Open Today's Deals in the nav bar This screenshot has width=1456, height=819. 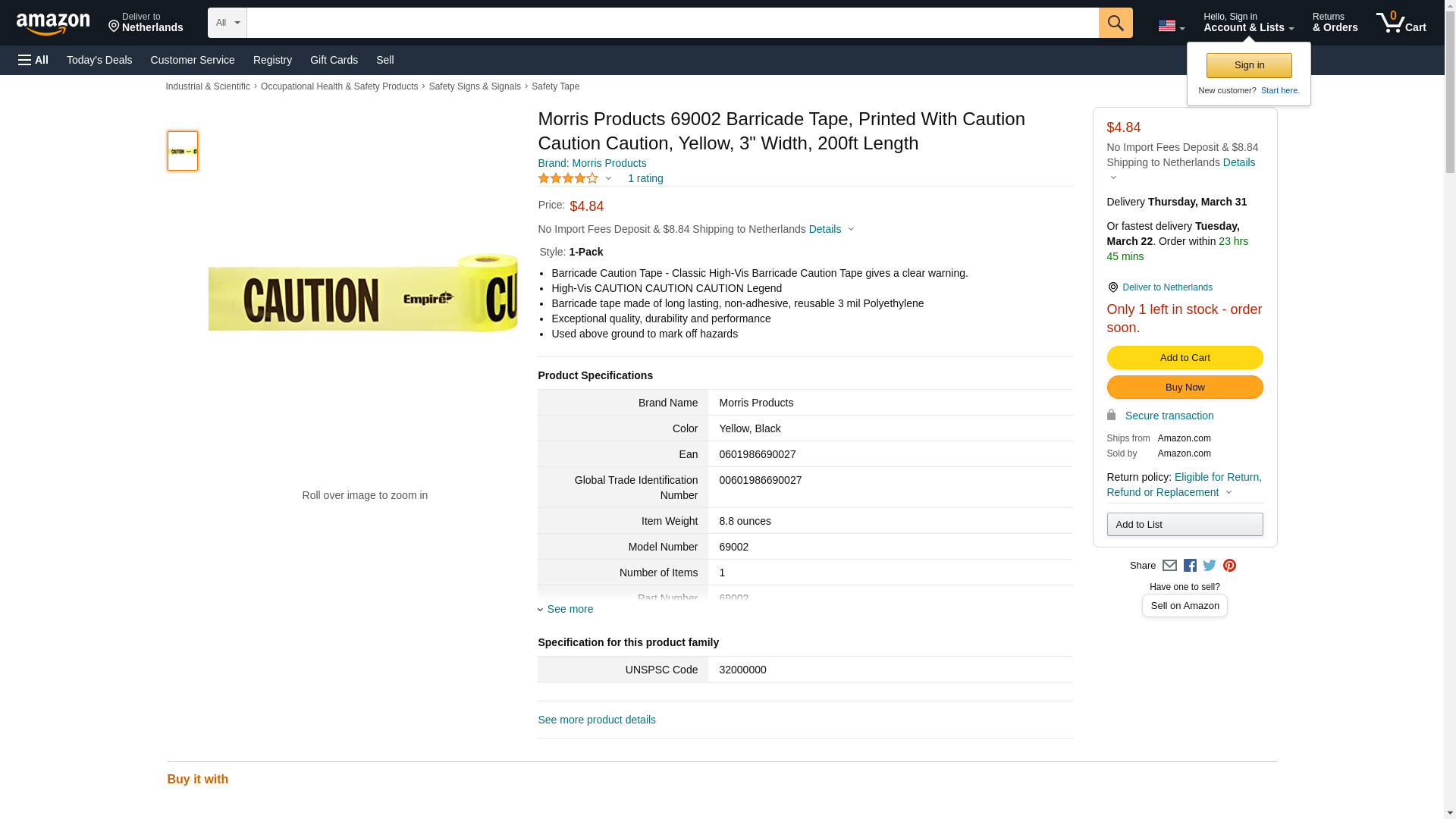[x=99, y=60]
